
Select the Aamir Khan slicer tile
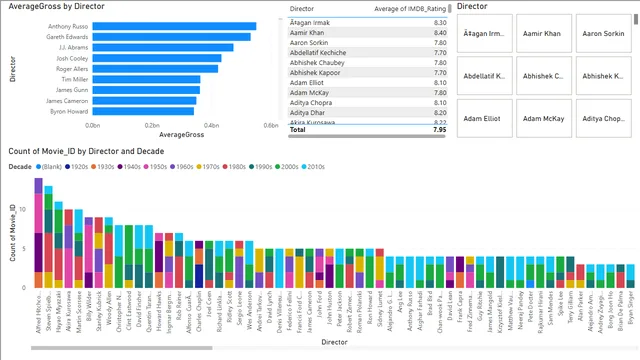tap(544, 33)
